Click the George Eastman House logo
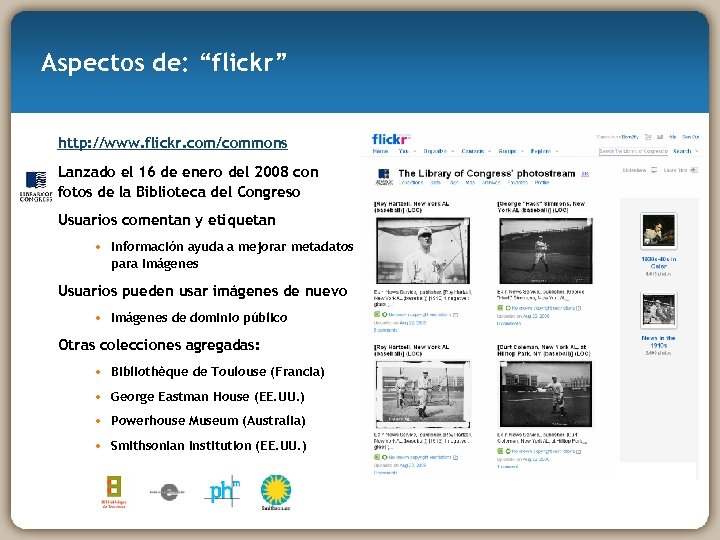This screenshot has width=720, height=540. [x=168, y=492]
